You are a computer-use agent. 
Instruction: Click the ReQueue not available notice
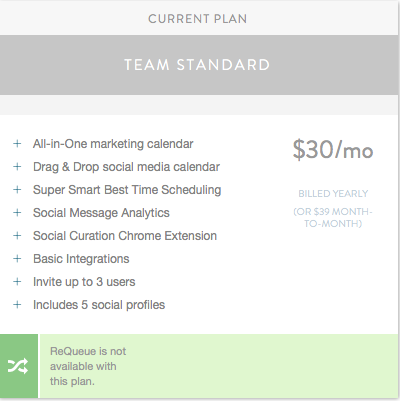(x=88, y=366)
